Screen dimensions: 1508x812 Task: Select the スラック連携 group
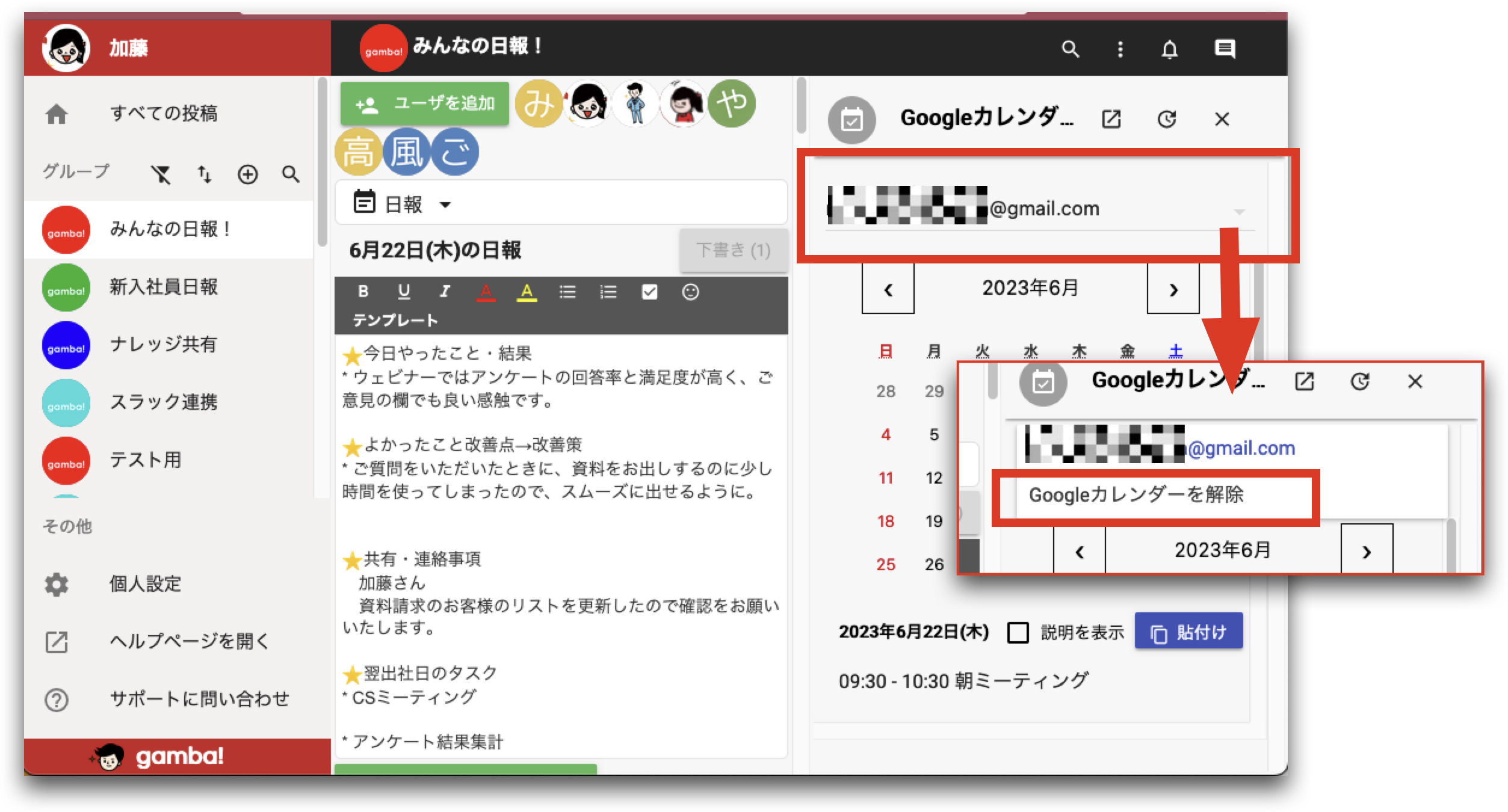pyautogui.click(x=168, y=403)
